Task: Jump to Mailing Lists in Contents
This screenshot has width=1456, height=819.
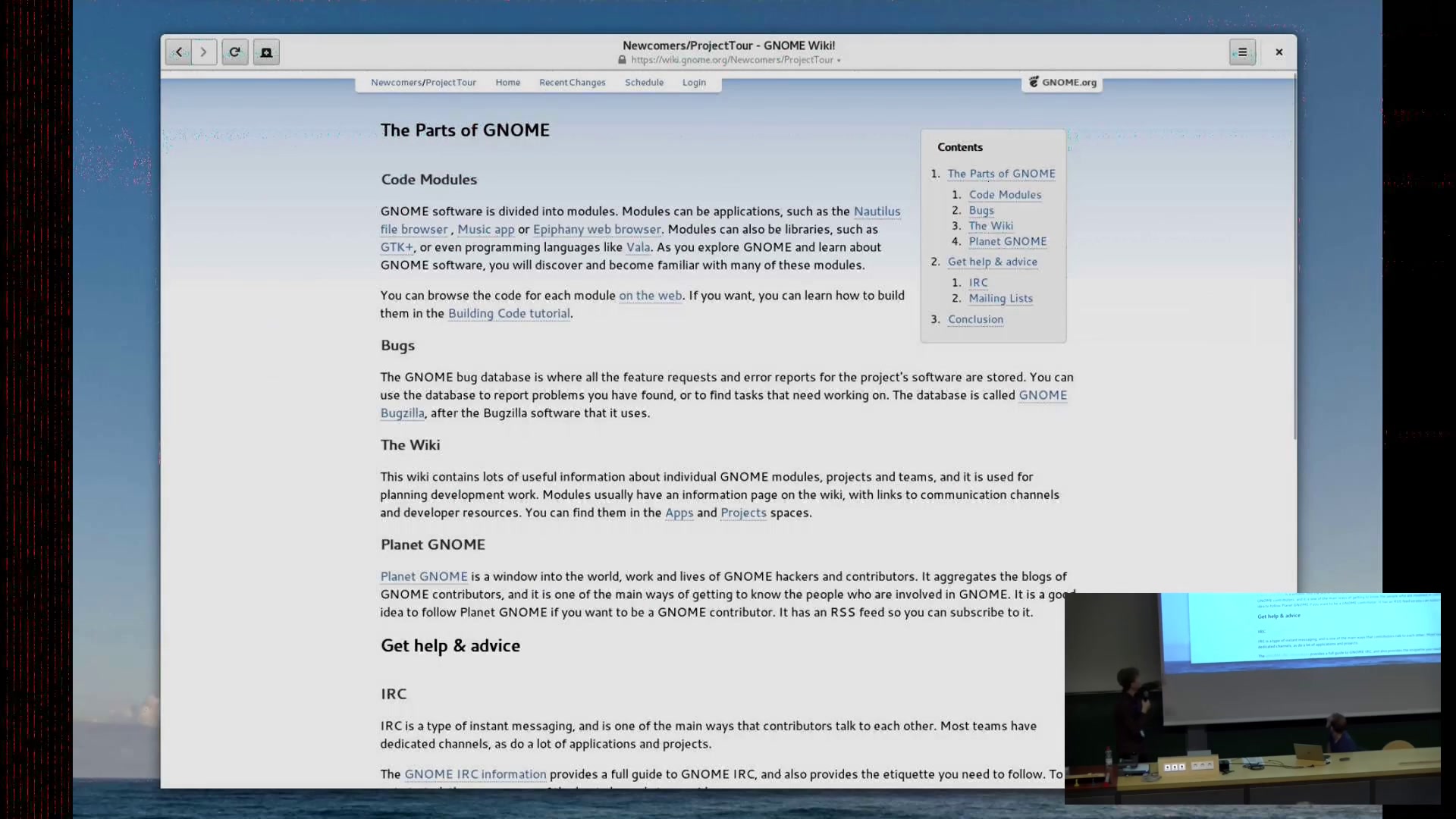Action: click(1001, 299)
